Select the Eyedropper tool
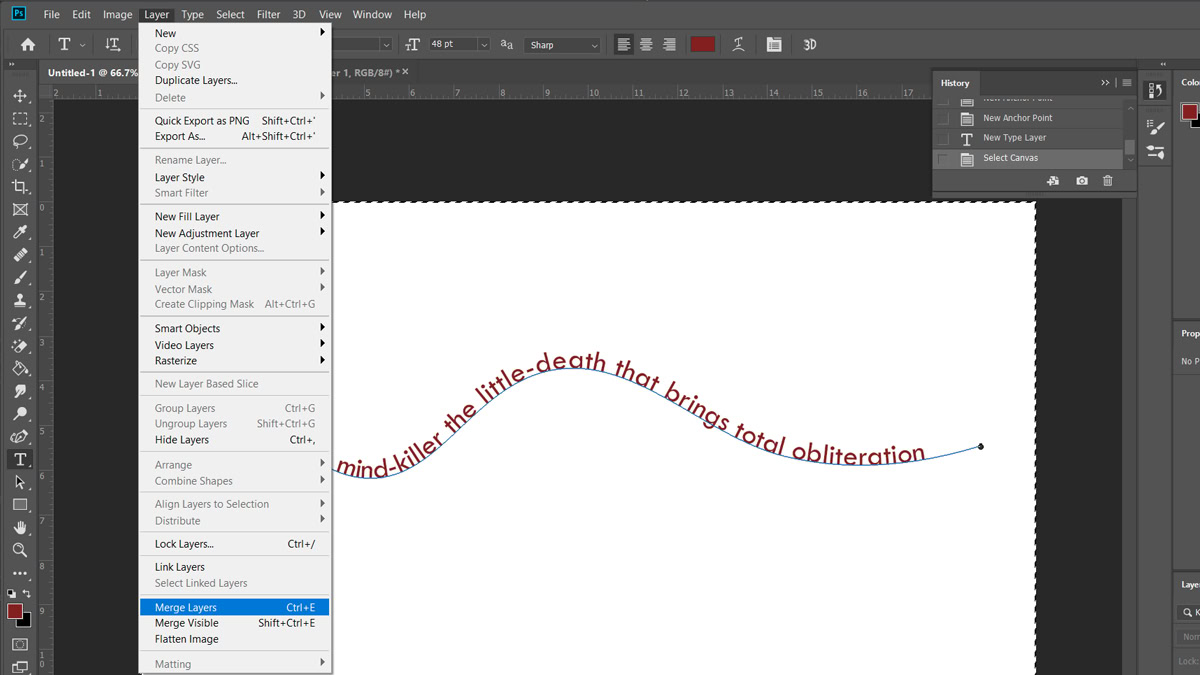 [20, 232]
